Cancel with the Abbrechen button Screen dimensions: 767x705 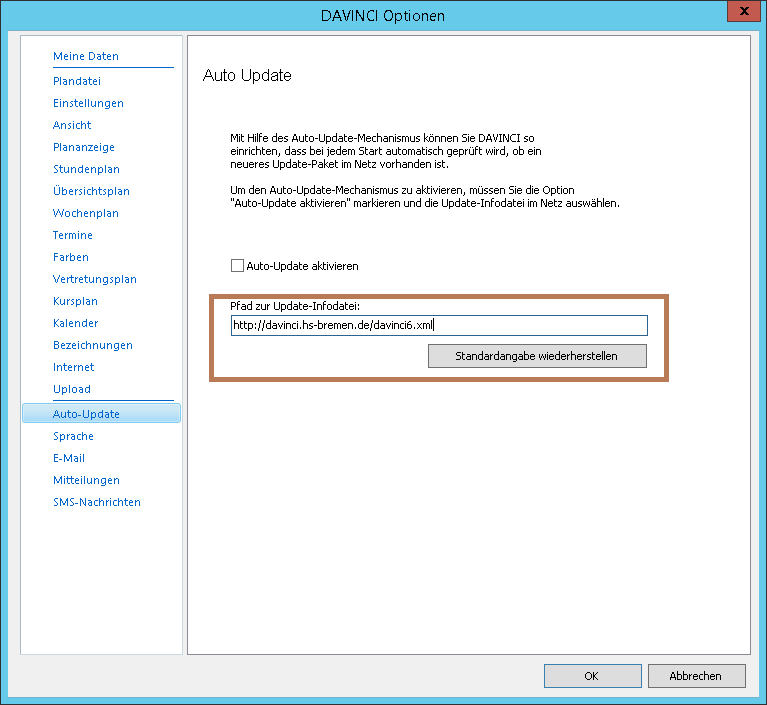[x=695, y=676]
